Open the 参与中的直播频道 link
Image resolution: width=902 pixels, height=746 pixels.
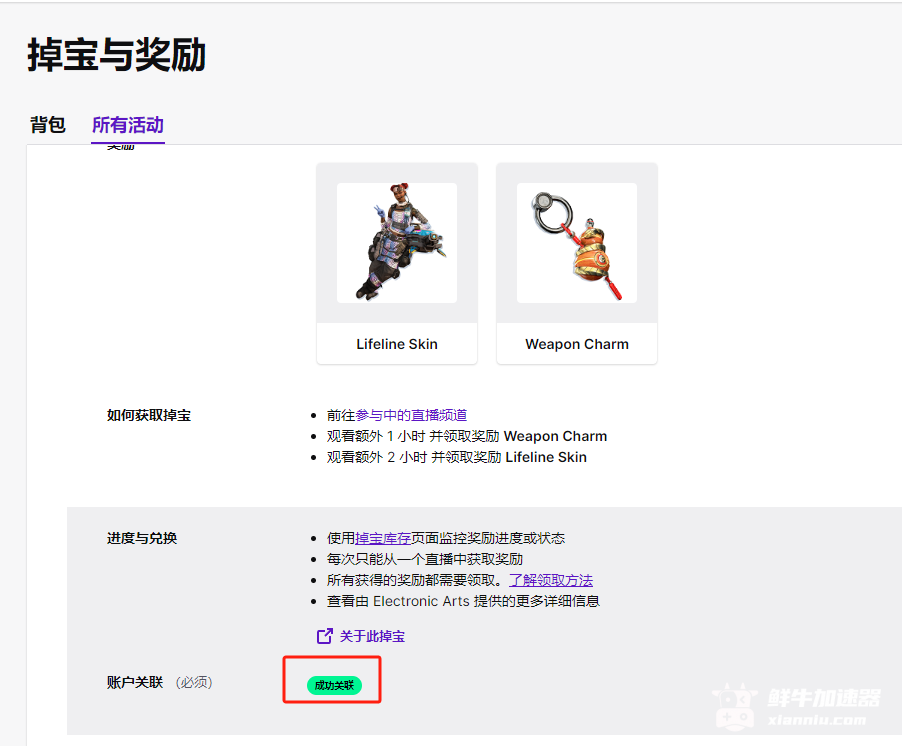coord(411,415)
